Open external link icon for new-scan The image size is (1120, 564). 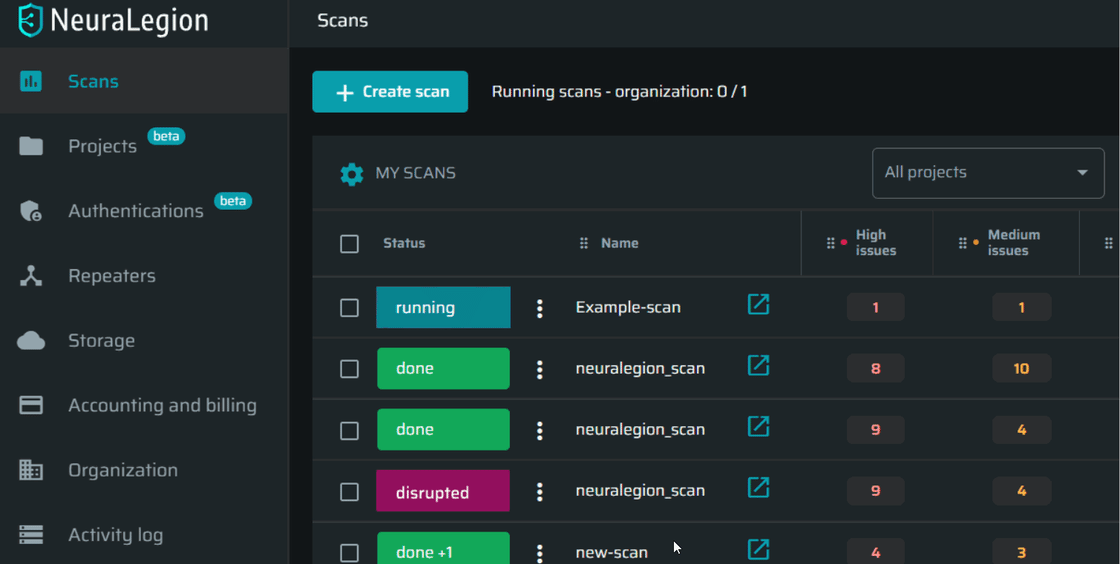pos(758,550)
